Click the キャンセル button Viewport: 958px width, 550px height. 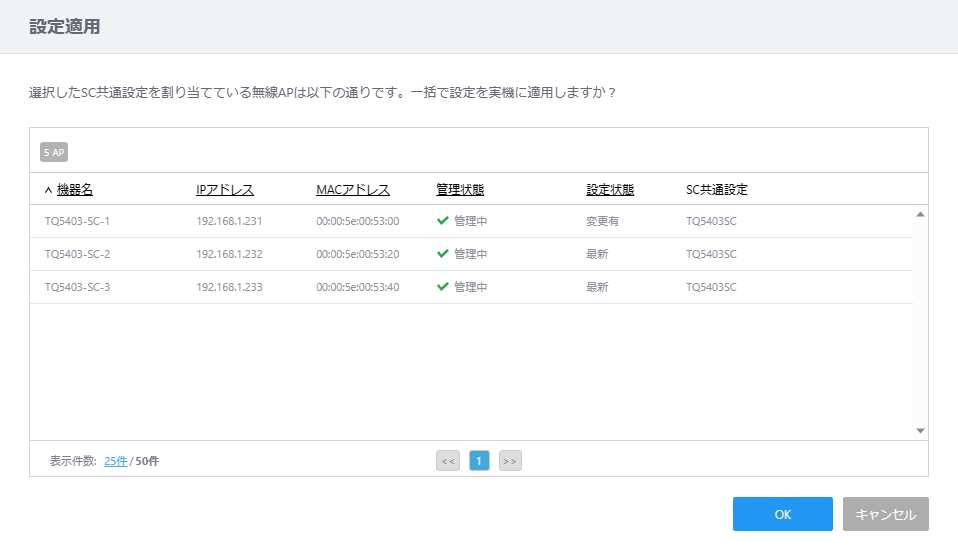(886, 514)
